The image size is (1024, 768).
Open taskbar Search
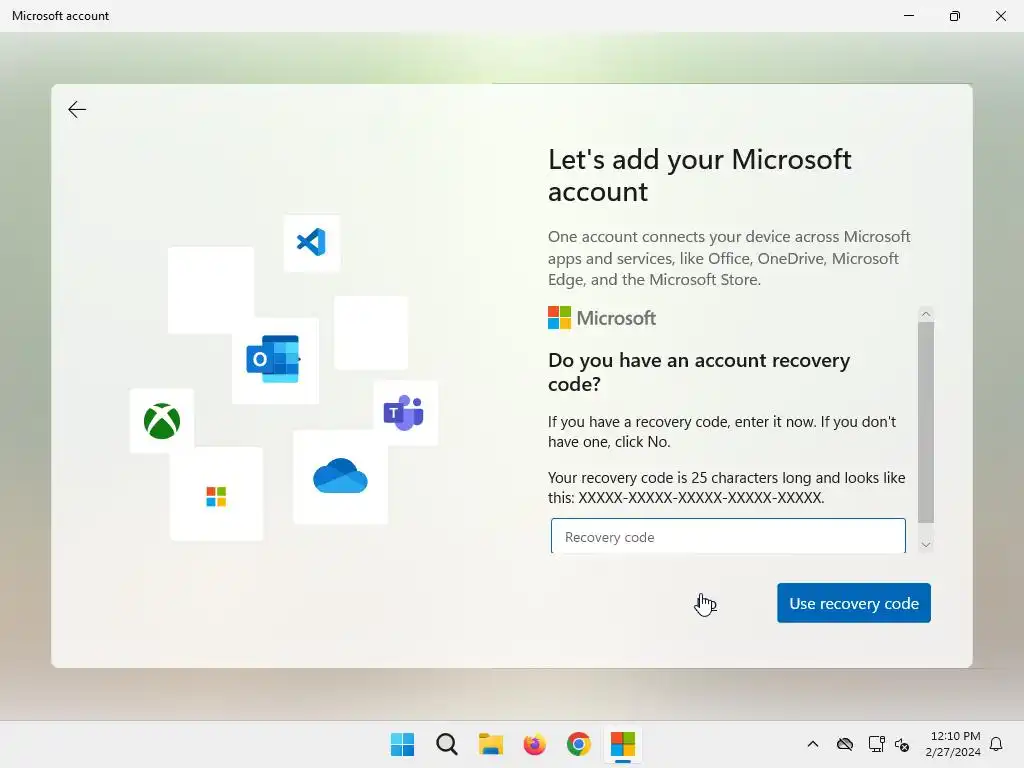pos(447,744)
